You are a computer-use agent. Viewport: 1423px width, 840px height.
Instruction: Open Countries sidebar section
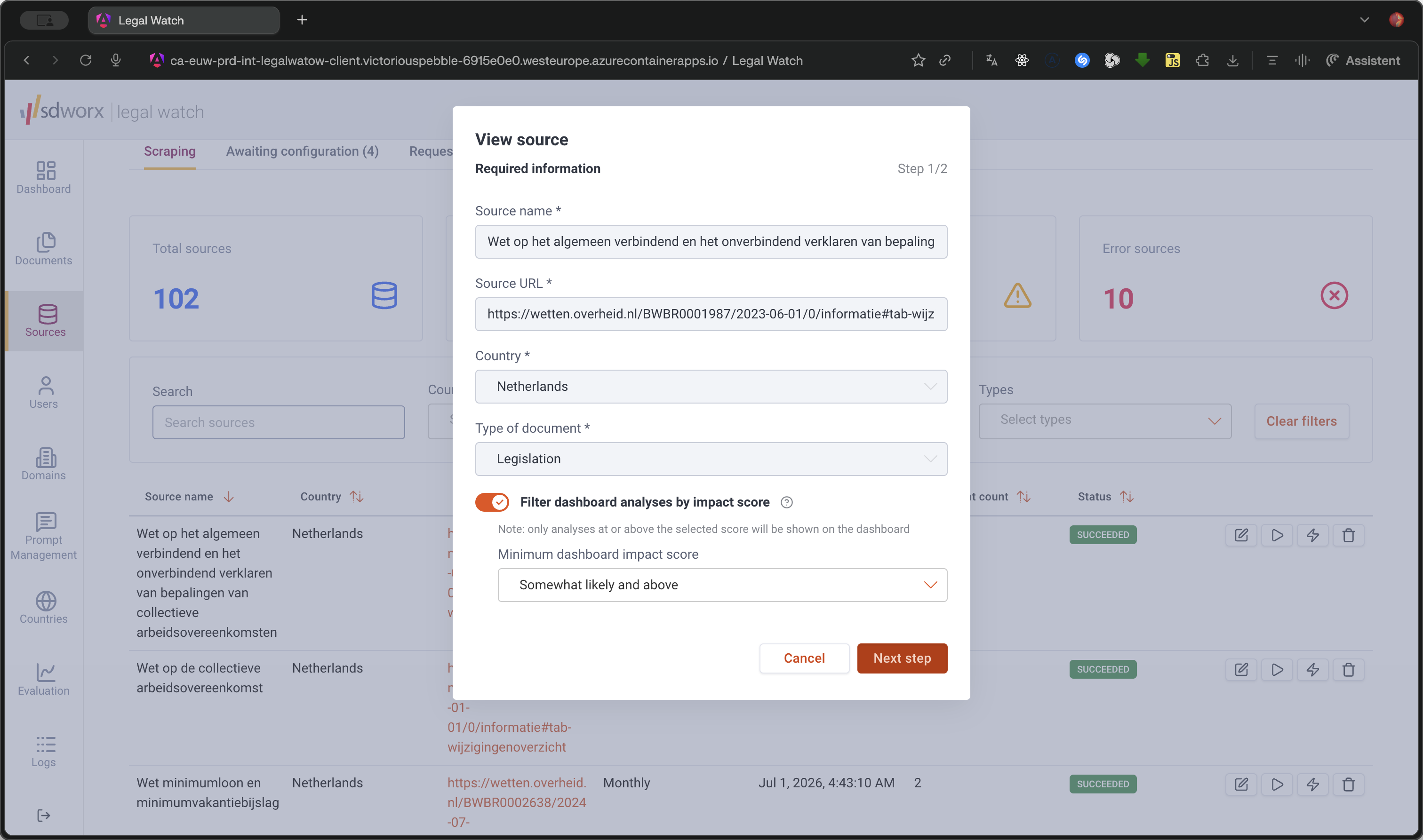click(x=44, y=608)
